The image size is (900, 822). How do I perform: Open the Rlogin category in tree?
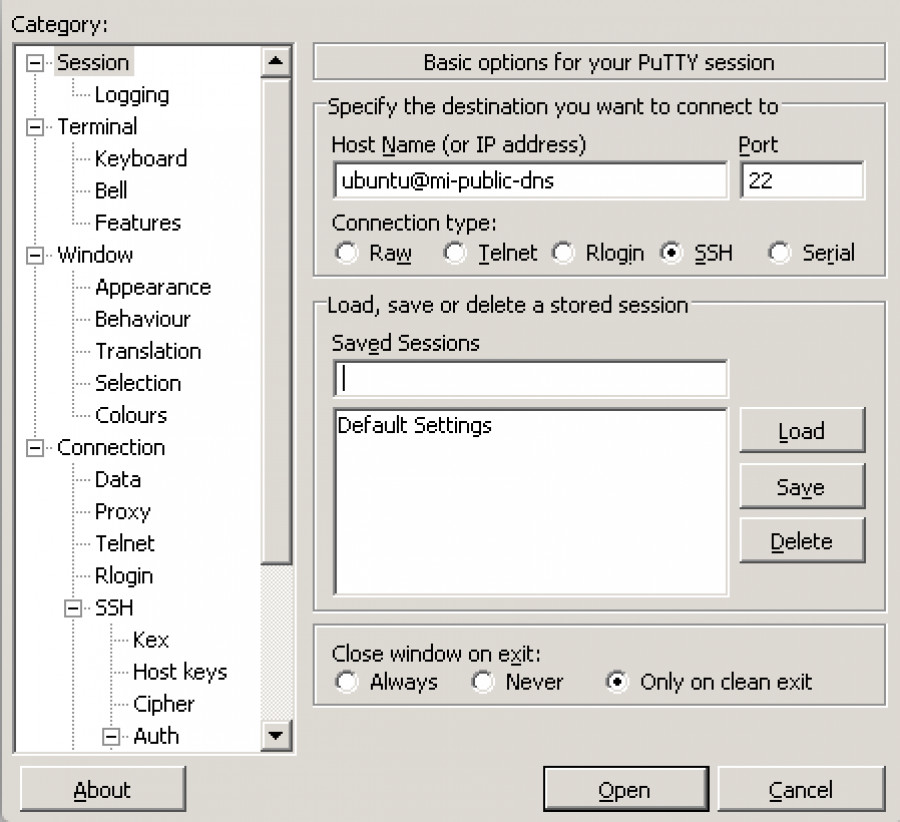tap(124, 576)
